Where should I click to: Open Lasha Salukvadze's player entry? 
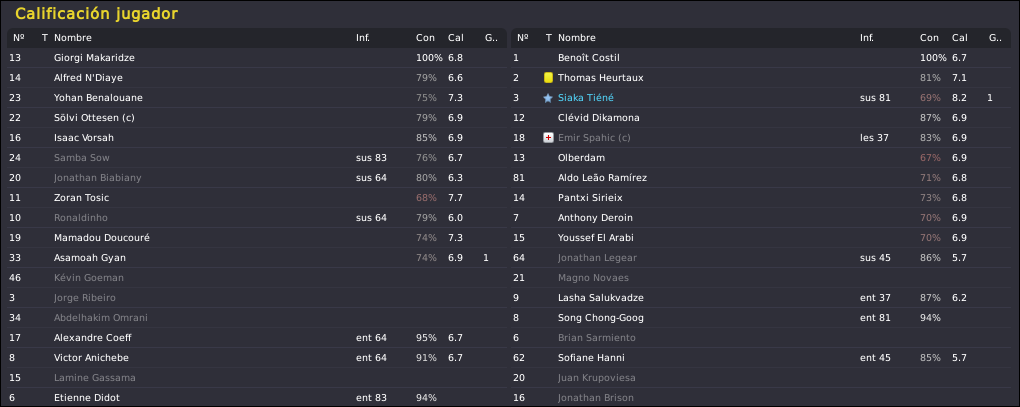760,298
